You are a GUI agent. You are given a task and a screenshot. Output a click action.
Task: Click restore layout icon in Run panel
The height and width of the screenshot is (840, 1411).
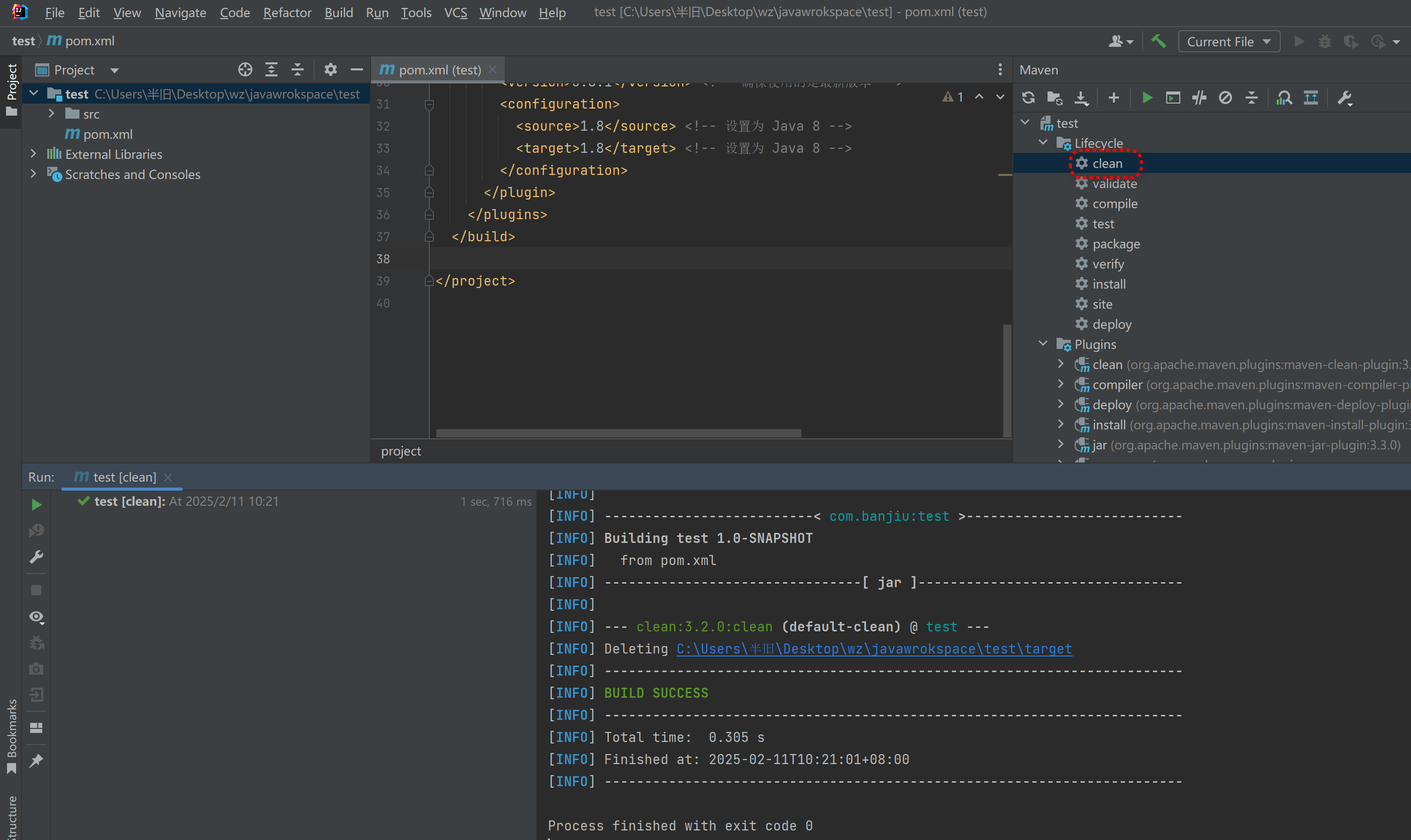point(36,728)
